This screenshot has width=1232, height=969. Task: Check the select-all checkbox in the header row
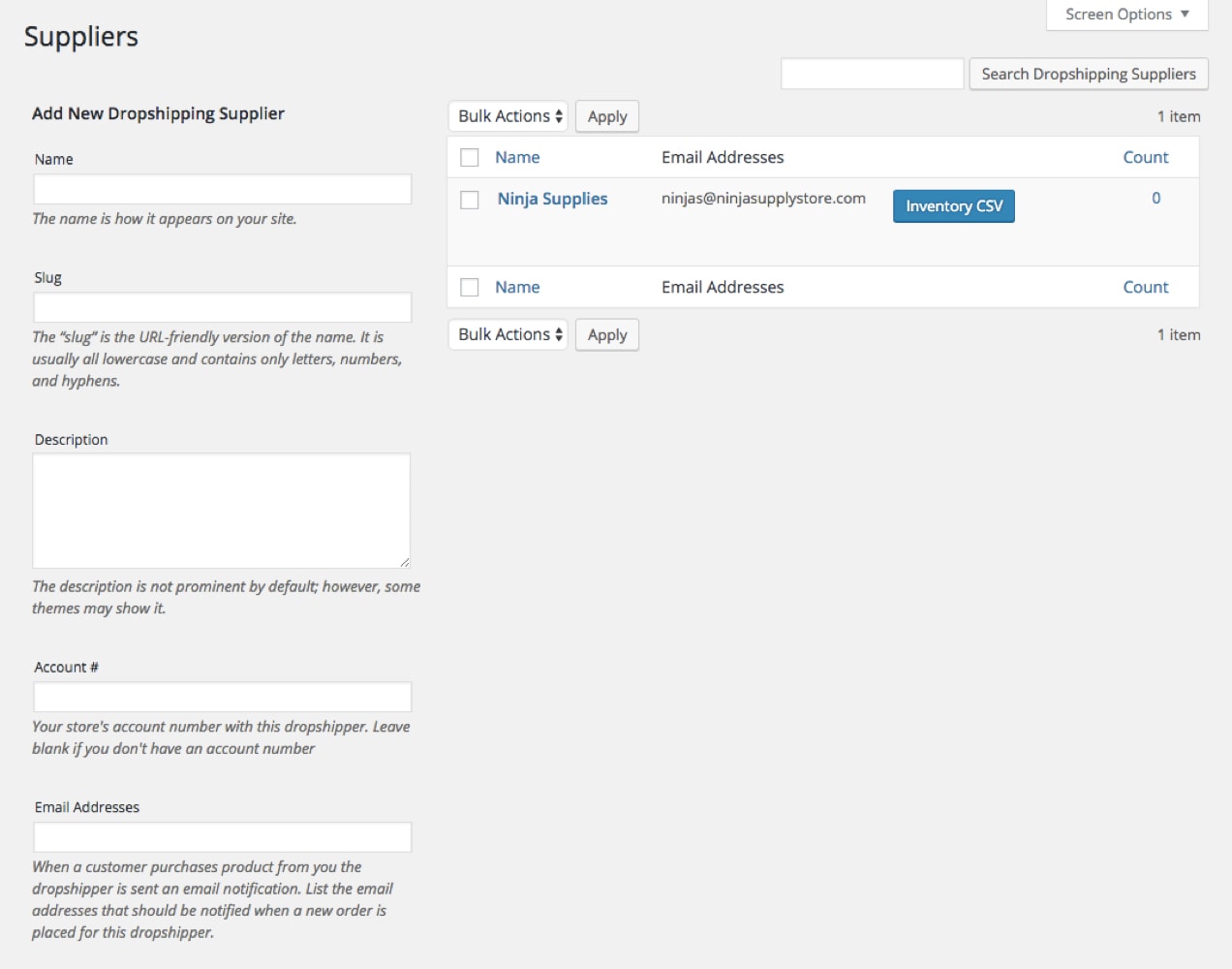(x=470, y=156)
